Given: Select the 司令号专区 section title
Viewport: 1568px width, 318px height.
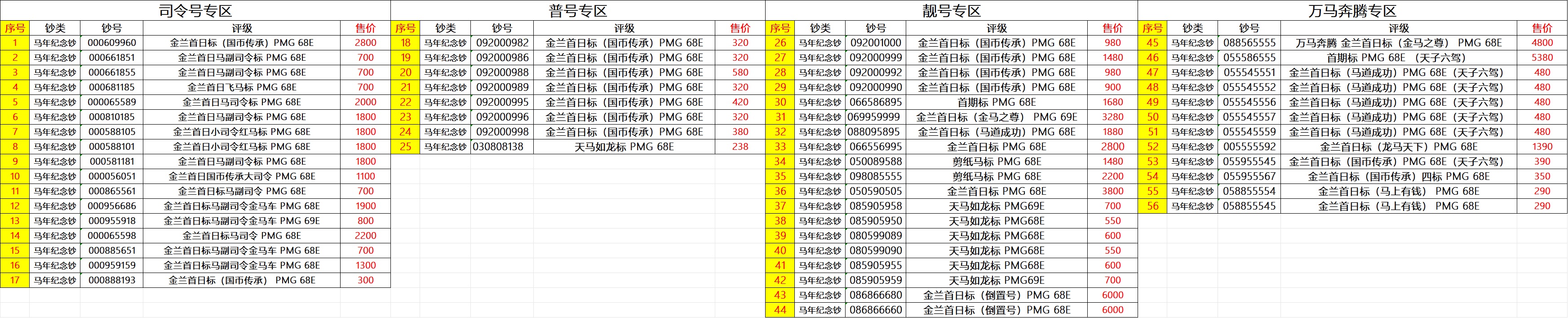Looking at the screenshot, I should [x=195, y=10].
